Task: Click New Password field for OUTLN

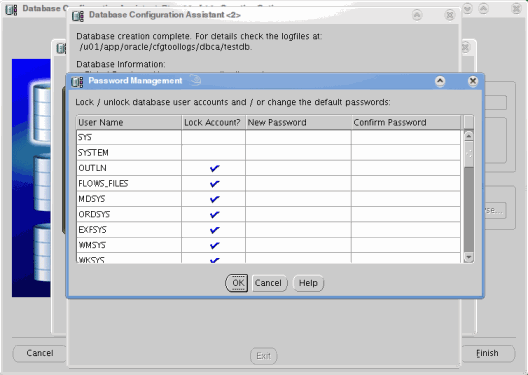Action: [x=298, y=168]
